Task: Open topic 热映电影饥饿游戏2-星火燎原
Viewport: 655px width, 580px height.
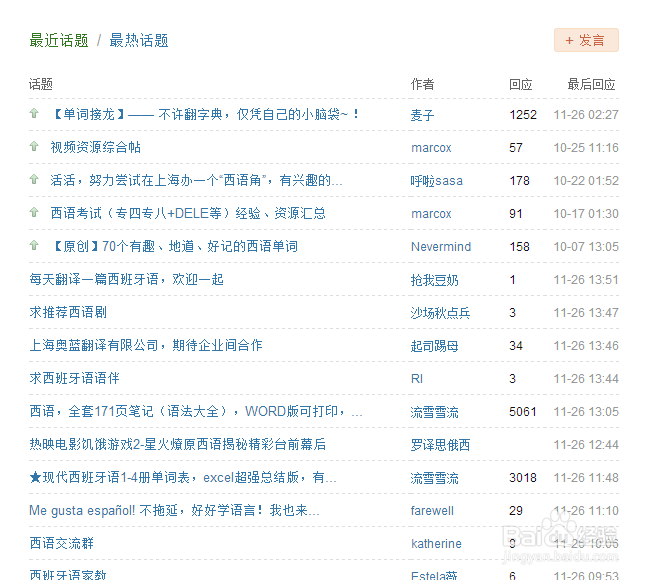Action: pyautogui.click(x=178, y=444)
